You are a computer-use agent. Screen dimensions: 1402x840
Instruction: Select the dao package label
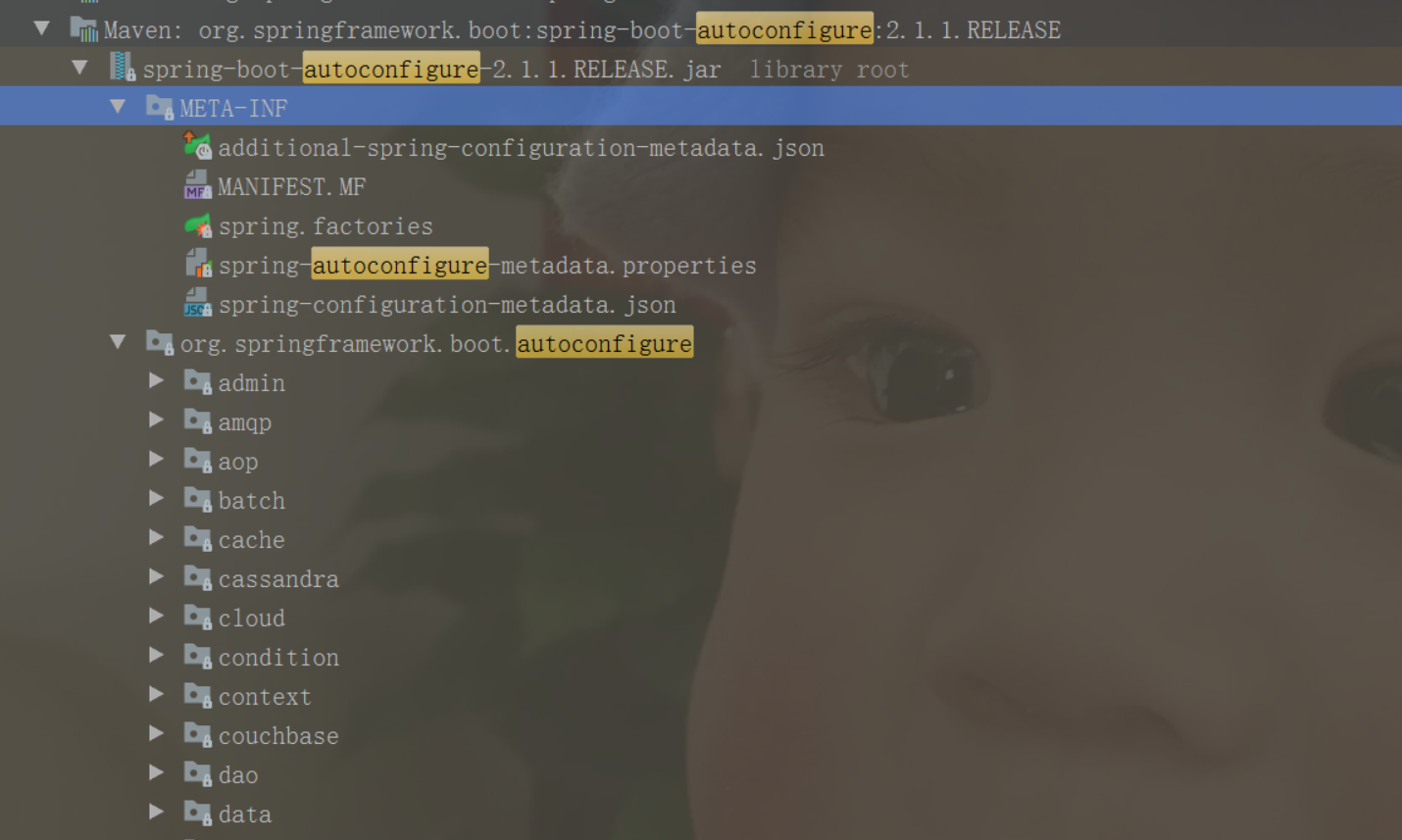click(x=238, y=775)
